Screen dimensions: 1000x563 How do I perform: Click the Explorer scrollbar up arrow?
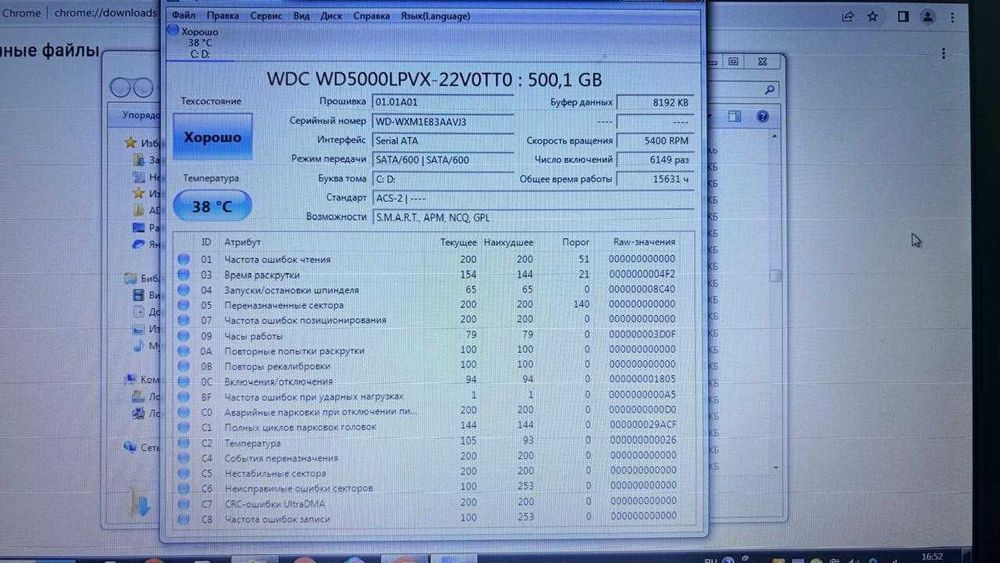tap(775, 136)
